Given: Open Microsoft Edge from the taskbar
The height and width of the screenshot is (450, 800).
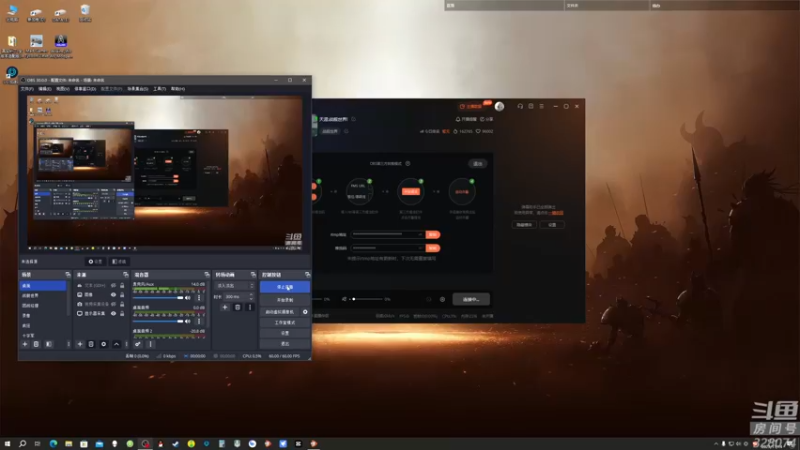Looking at the screenshot, I should (53, 444).
